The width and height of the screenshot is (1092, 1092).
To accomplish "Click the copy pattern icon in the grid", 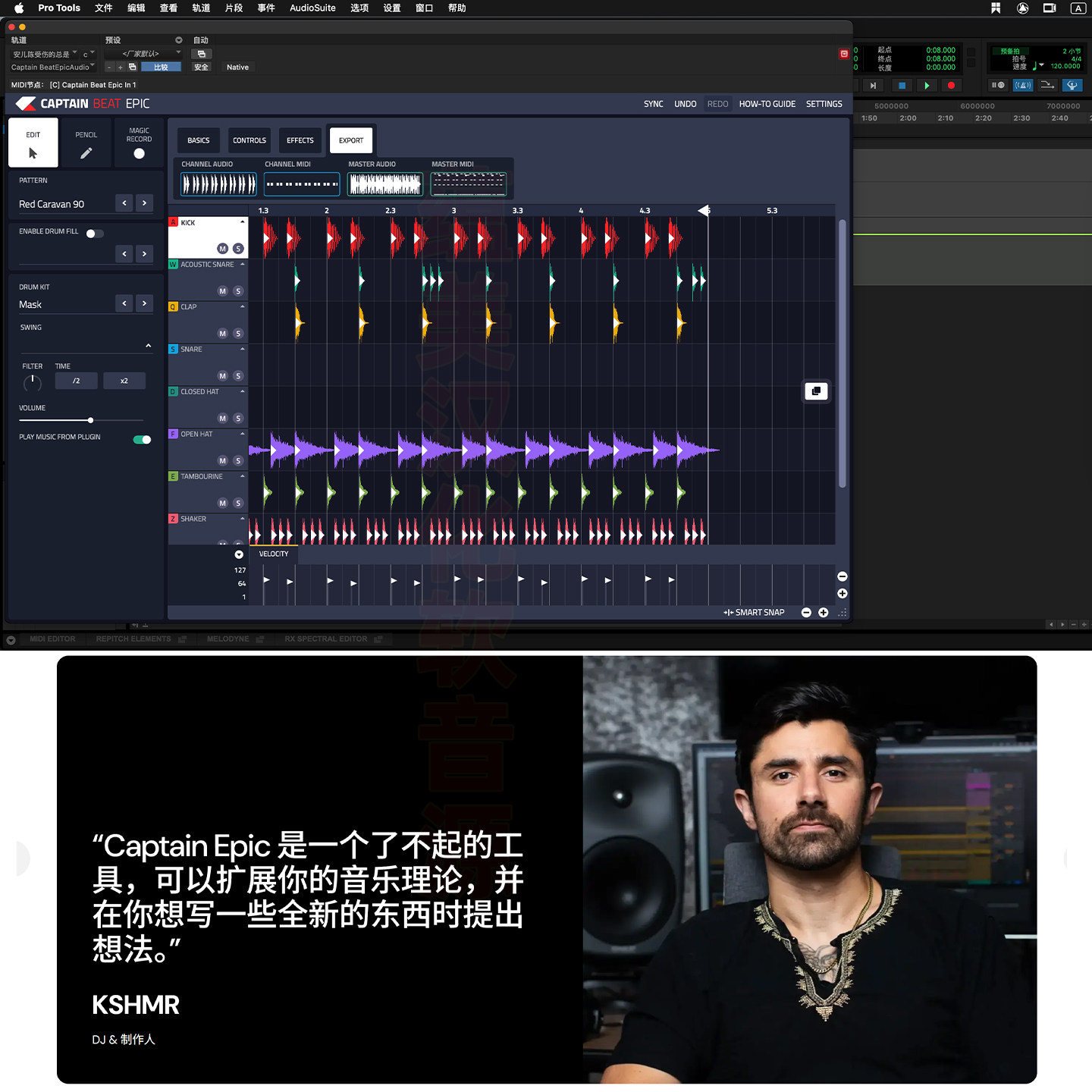I will click(816, 391).
